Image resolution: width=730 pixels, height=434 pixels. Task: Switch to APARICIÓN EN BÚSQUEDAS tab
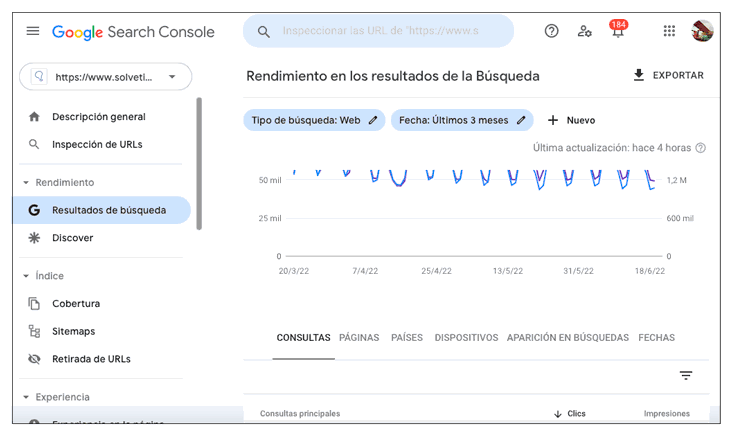[568, 338]
